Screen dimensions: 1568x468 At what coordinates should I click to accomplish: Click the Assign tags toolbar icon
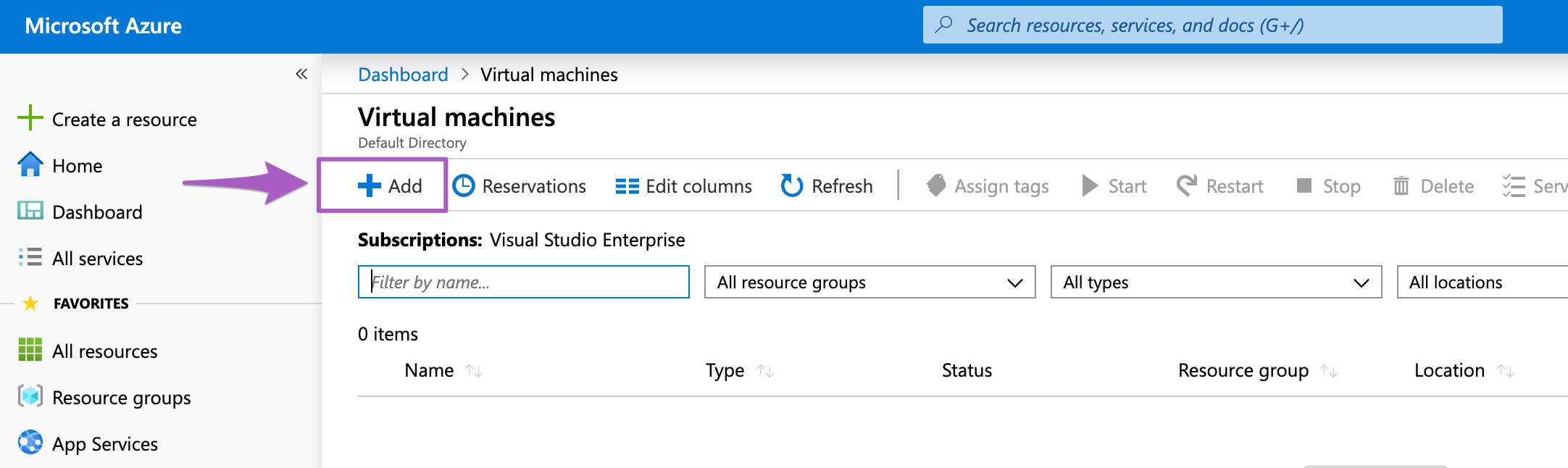pyautogui.click(x=936, y=185)
